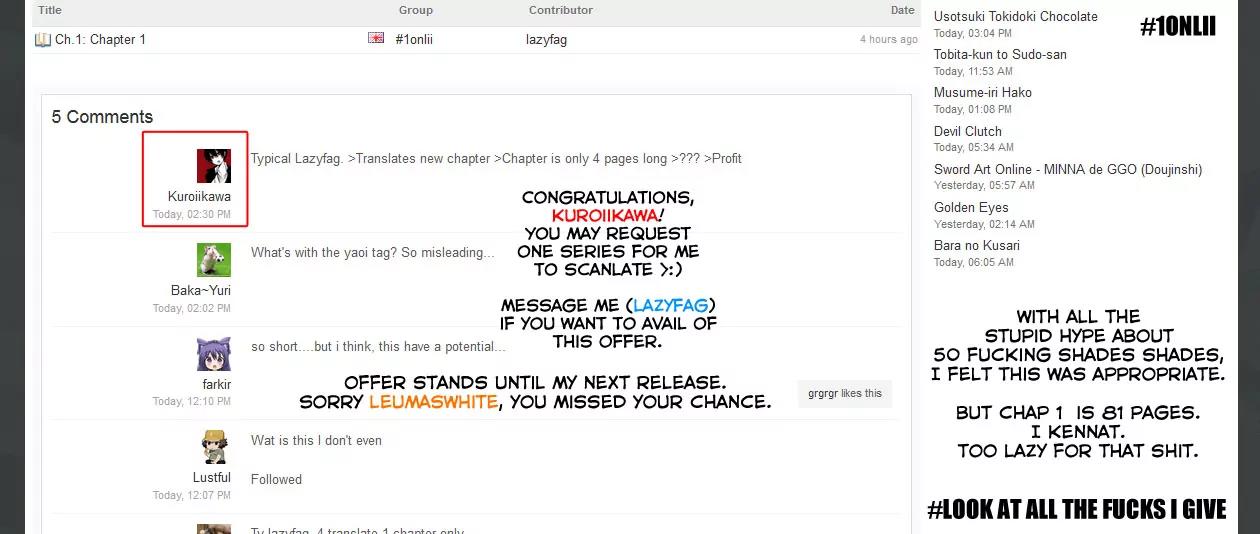
Task: Click the book icon beside Ch.1
Action: point(42,40)
